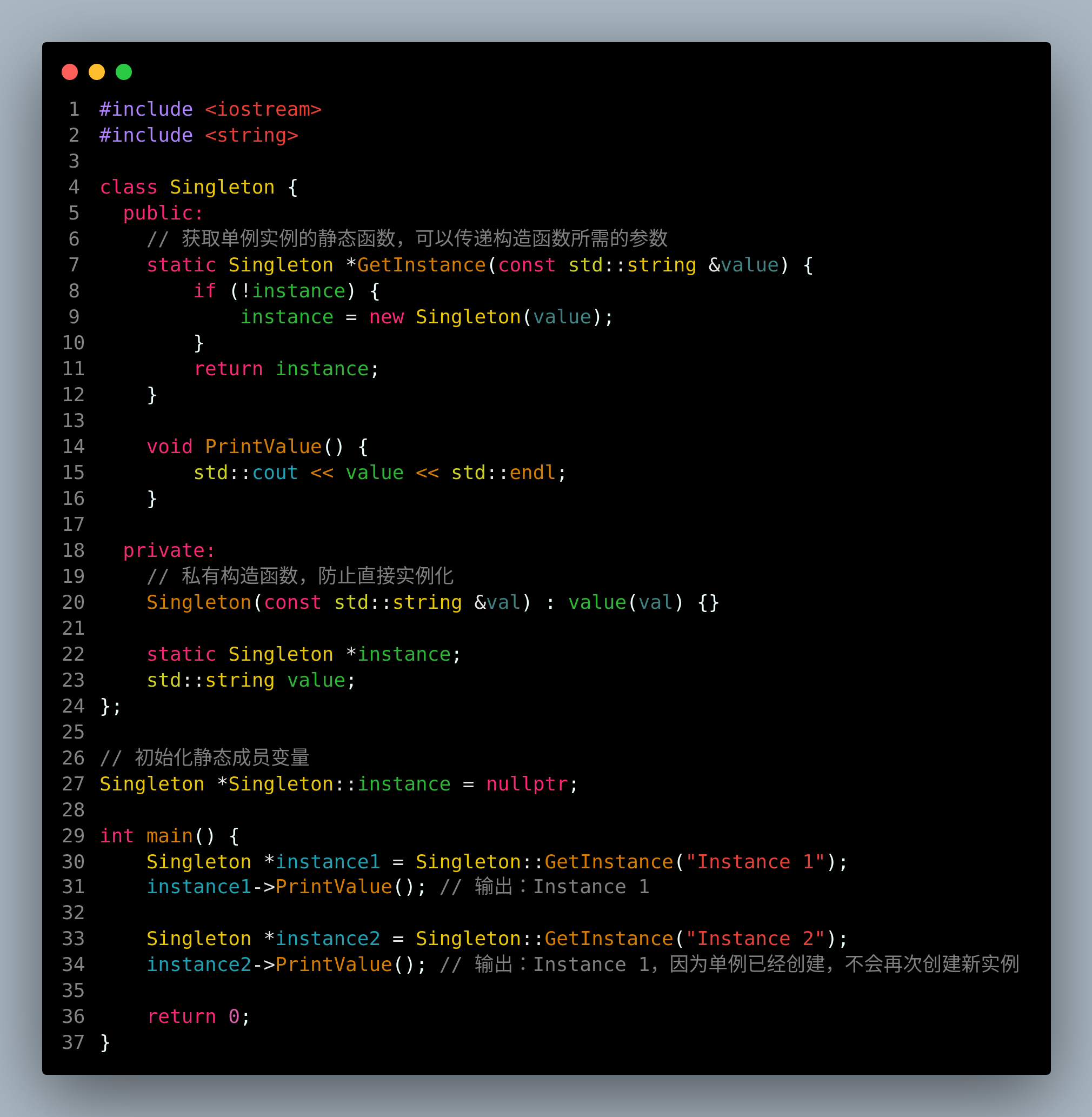Click the comment on line 26
The width and height of the screenshot is (1092, 1117).
(205, 758)
